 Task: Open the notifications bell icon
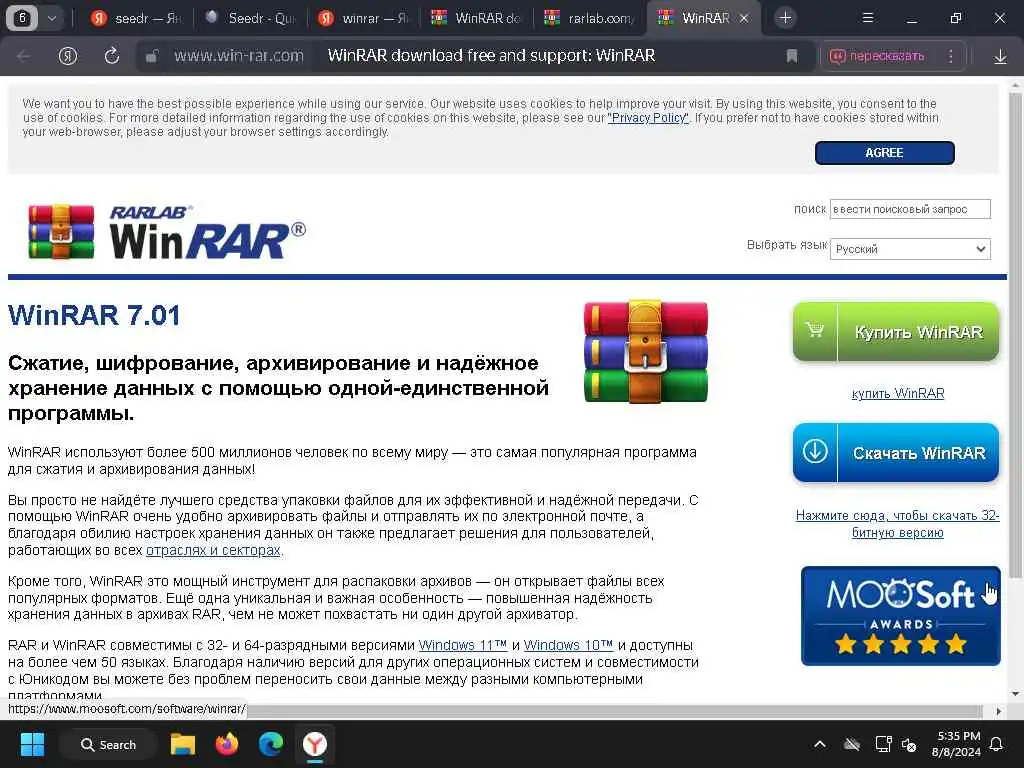pyautogui.click(x=997, y=744)
